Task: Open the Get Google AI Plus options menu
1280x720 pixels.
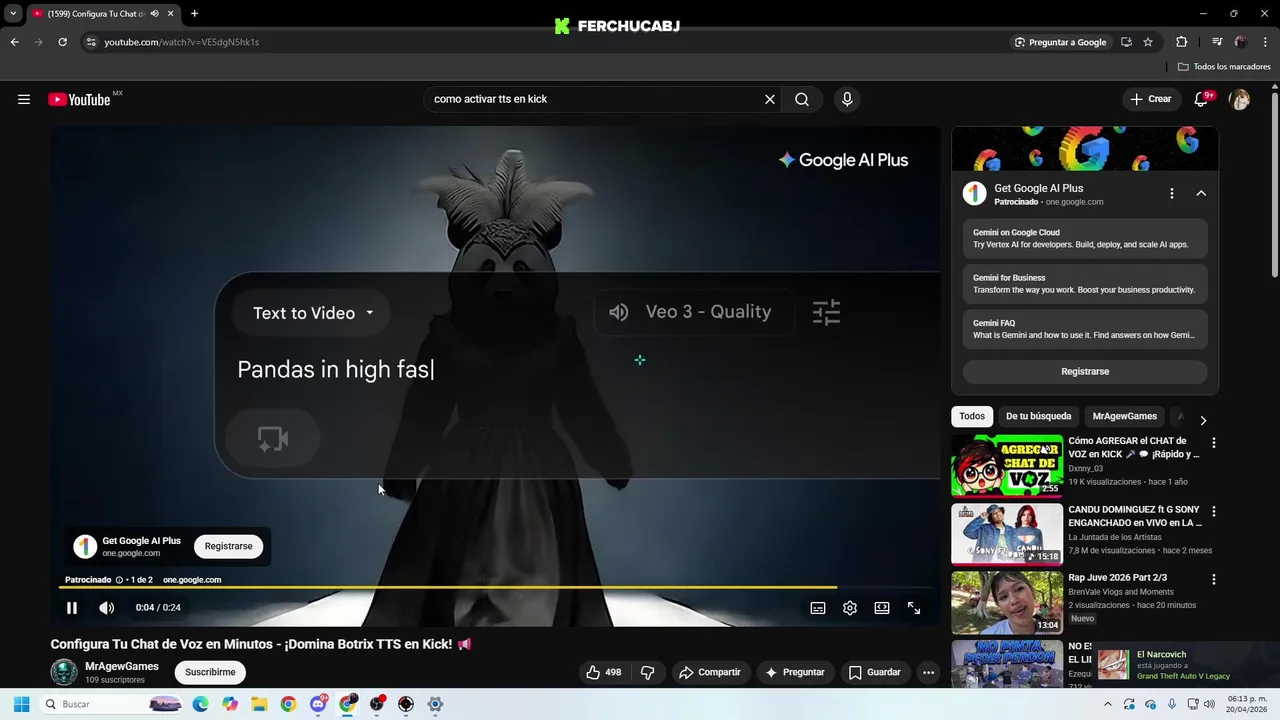Action: (1172, 193)
